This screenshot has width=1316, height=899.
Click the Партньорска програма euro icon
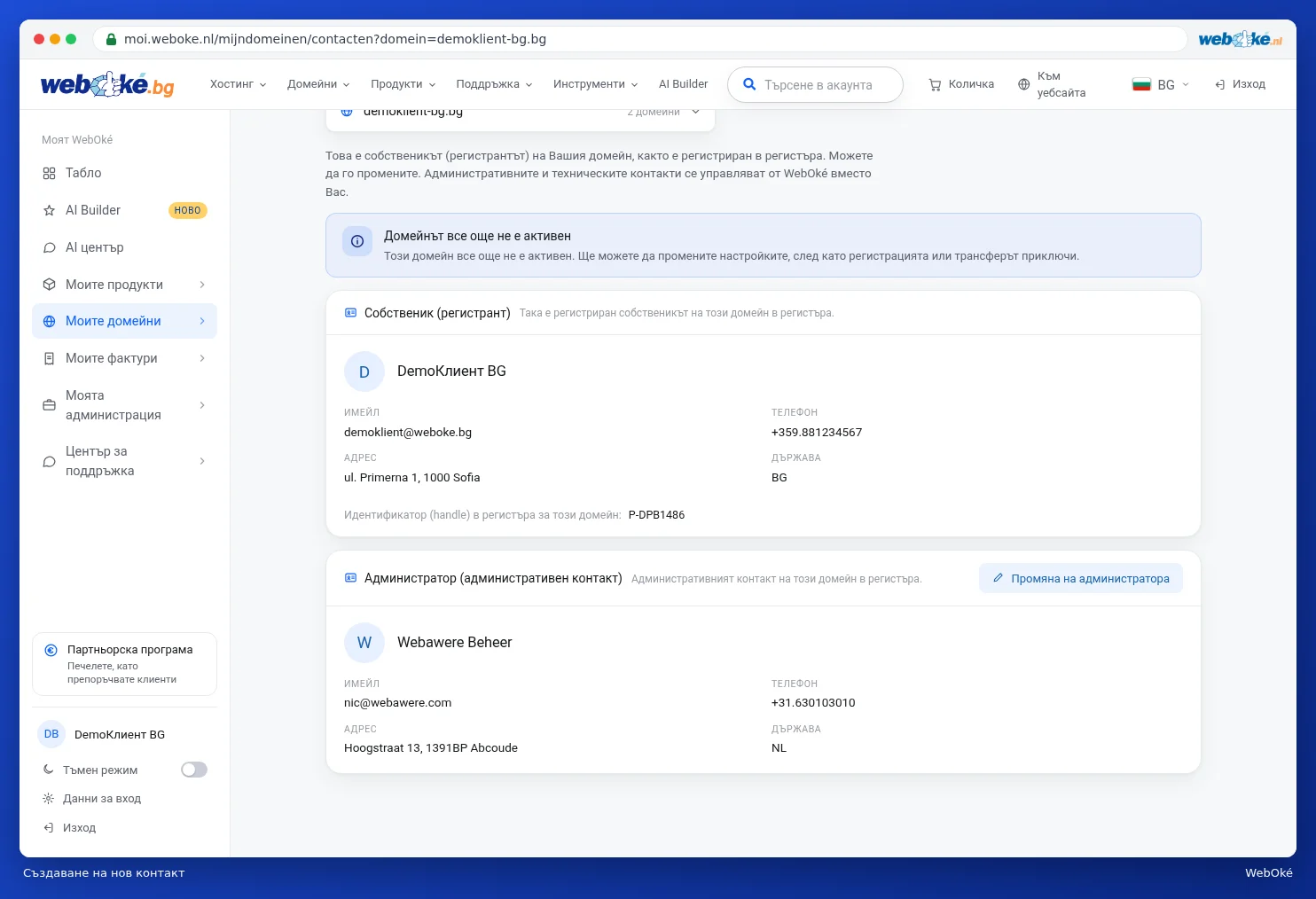(51, 650)
